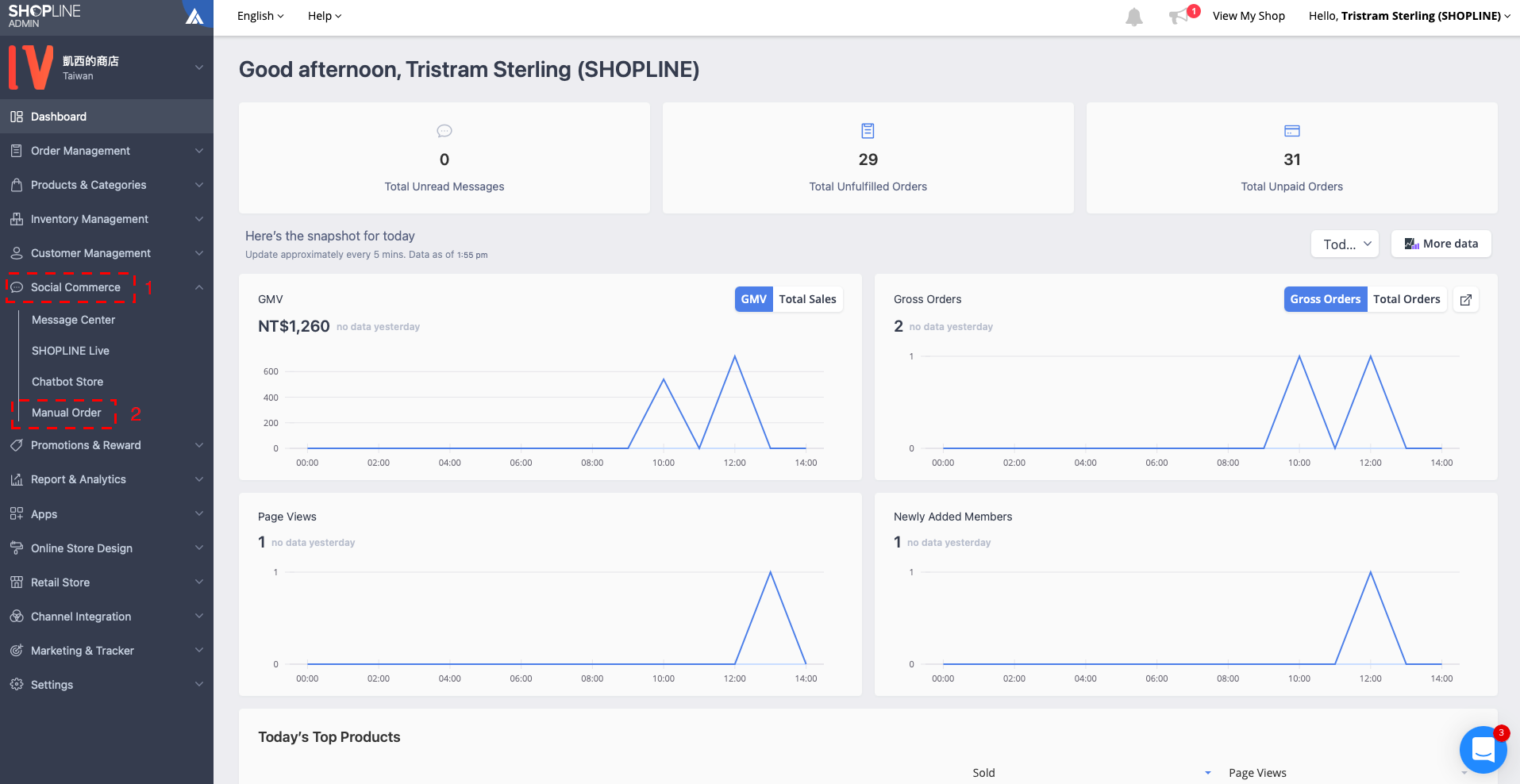
Task: Expand the Report & Analytics chevron
Action: [199, 479]
